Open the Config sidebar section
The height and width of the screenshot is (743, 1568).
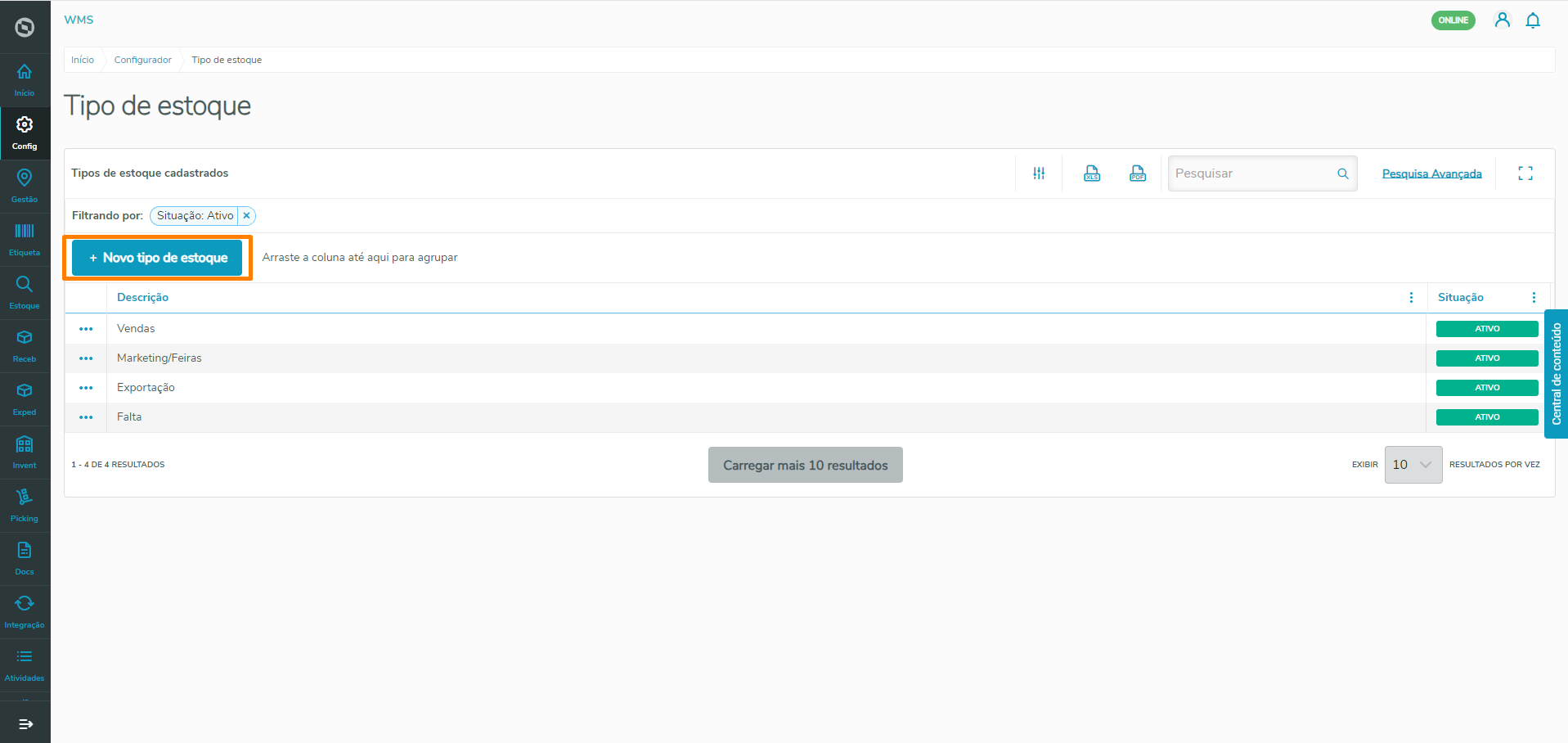coord(25,133)
